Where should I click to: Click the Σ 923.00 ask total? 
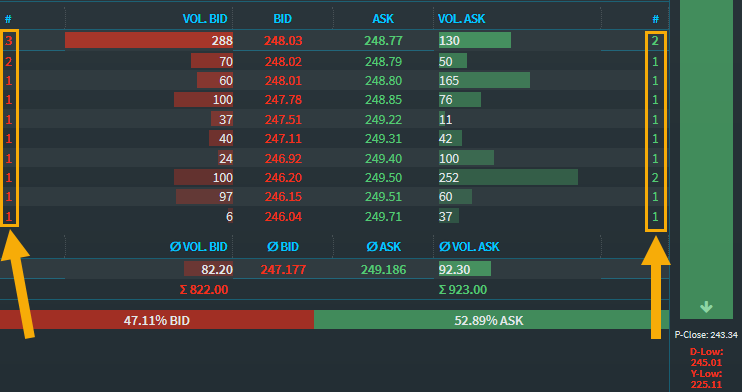pos(463,290)
